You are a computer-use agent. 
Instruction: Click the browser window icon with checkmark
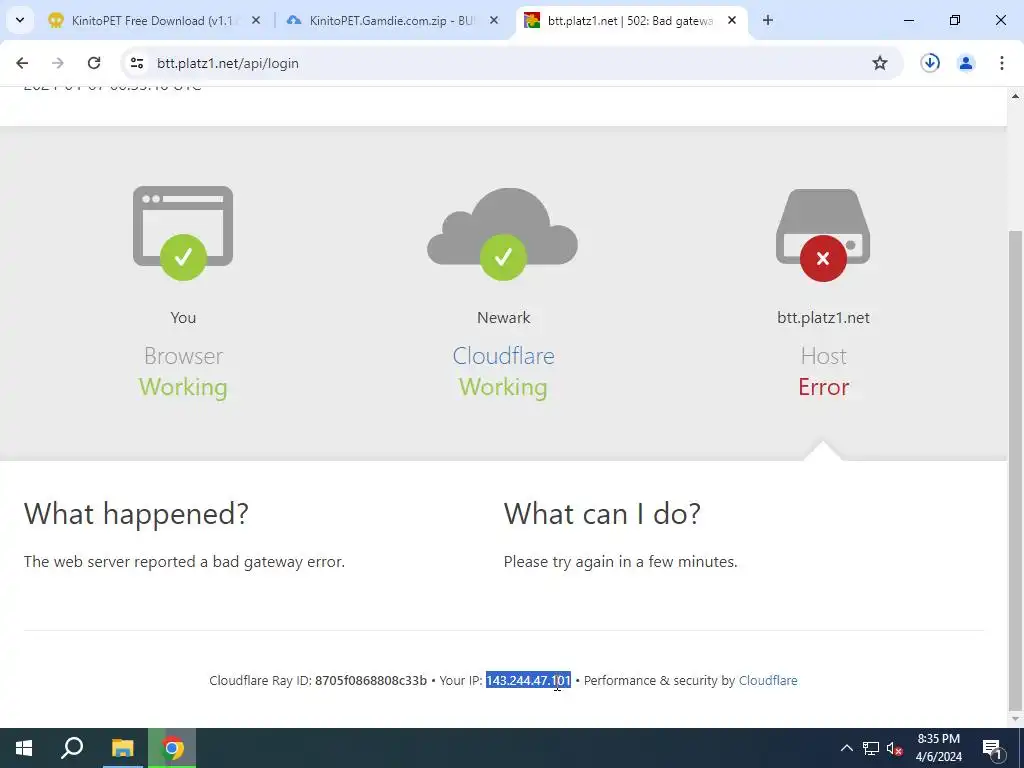tap(183, 232)
